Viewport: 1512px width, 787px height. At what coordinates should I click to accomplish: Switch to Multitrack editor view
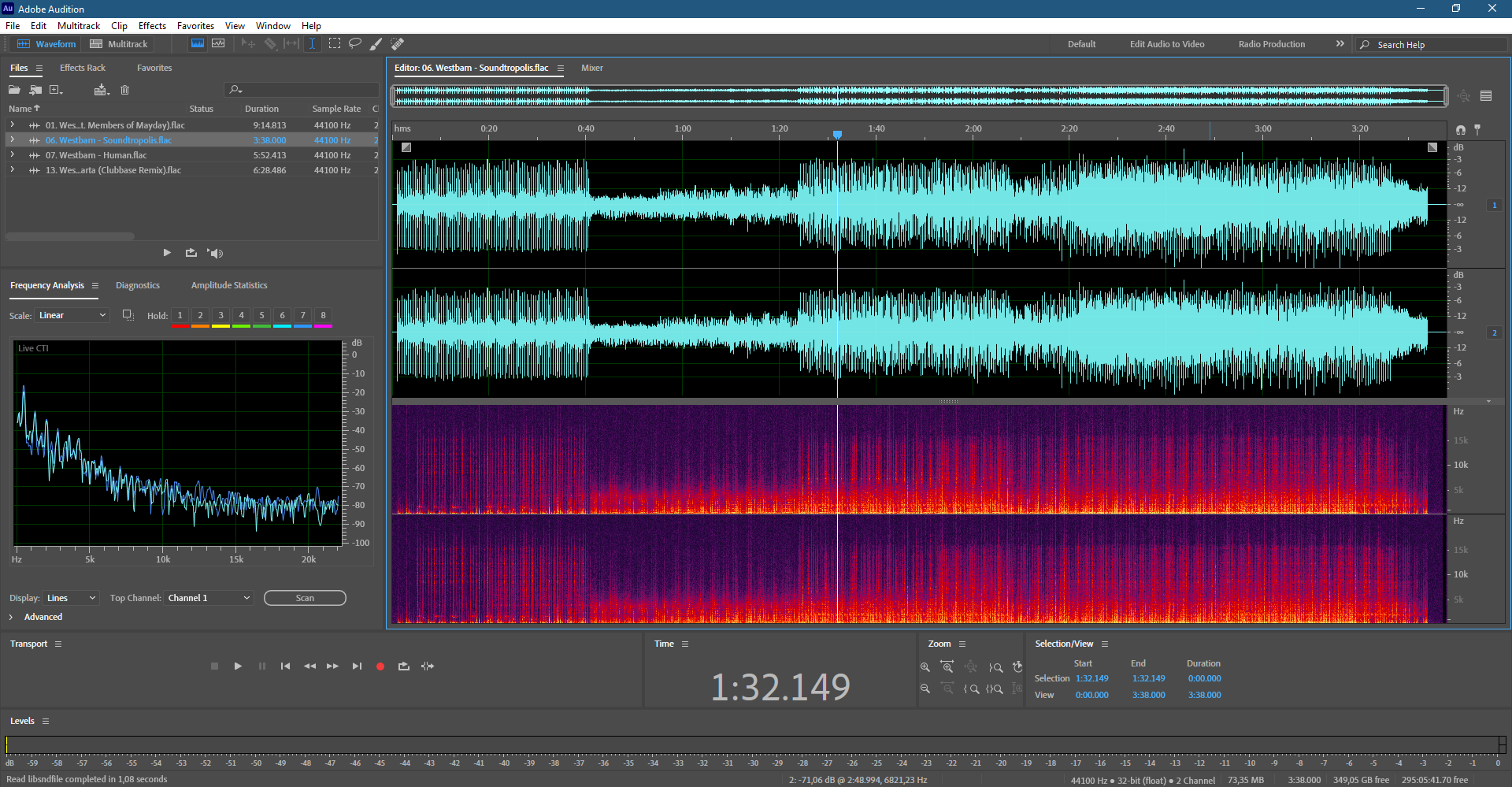point(119,44)
